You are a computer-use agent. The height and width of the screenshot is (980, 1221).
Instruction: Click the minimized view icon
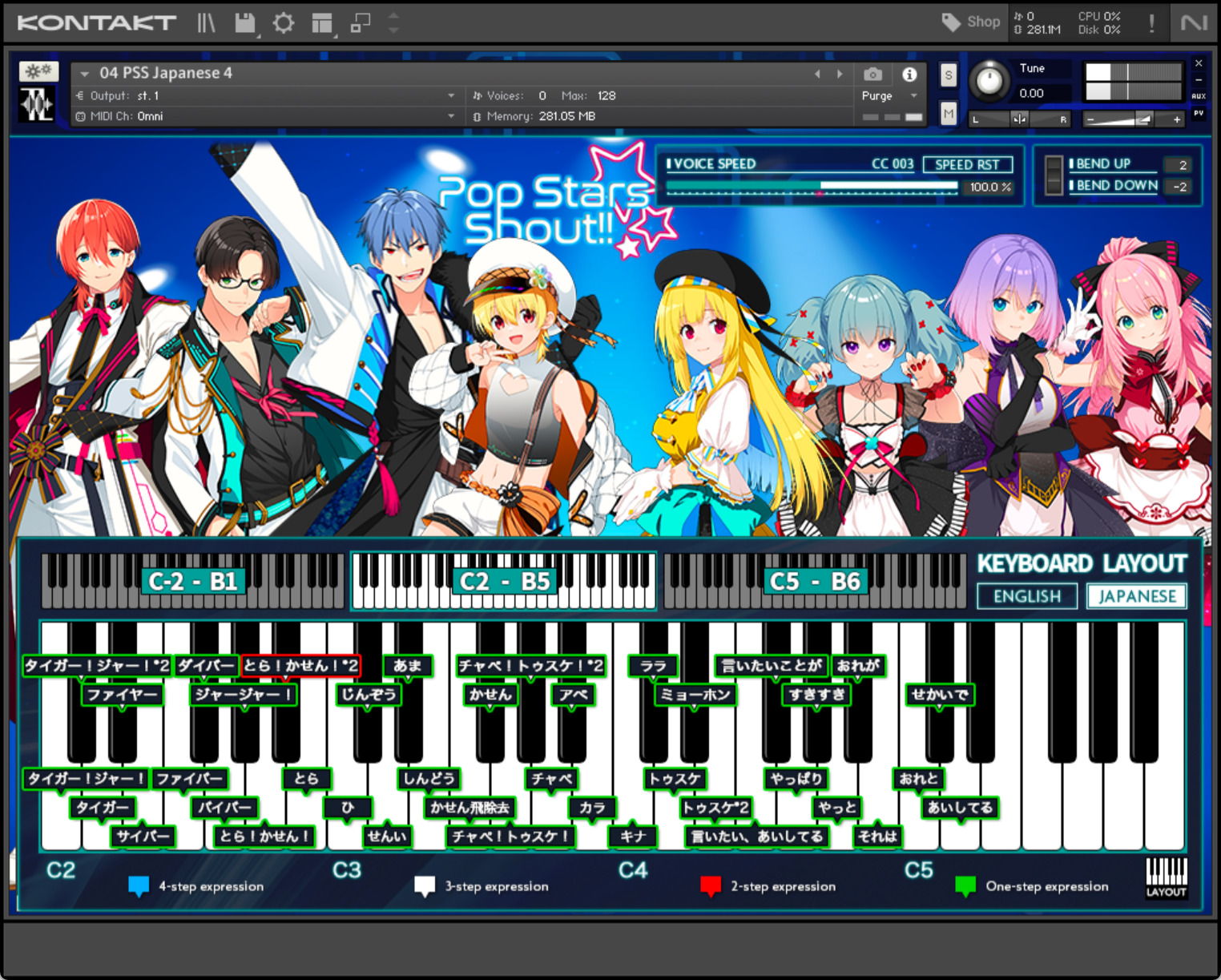pos(361,22)
